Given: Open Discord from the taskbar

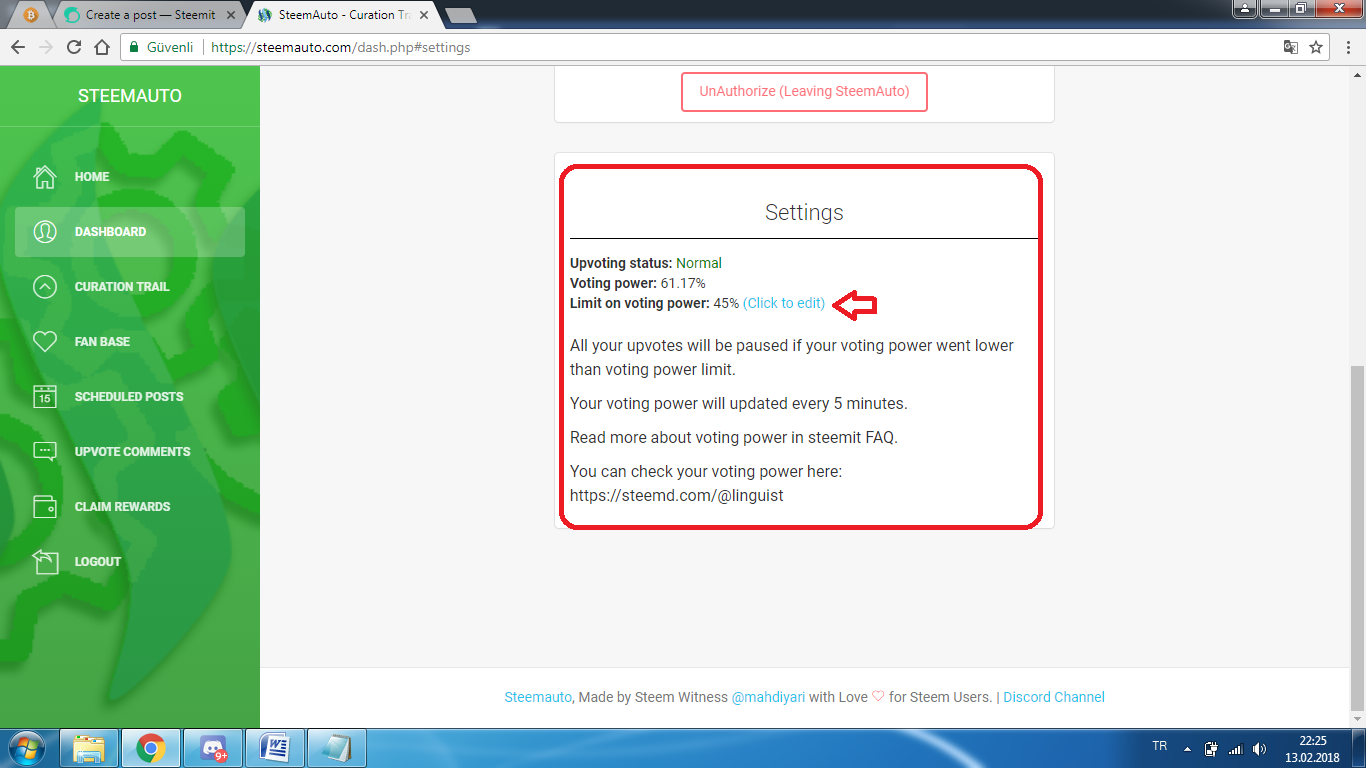Looking at the screenshot, I should (213, 748).
